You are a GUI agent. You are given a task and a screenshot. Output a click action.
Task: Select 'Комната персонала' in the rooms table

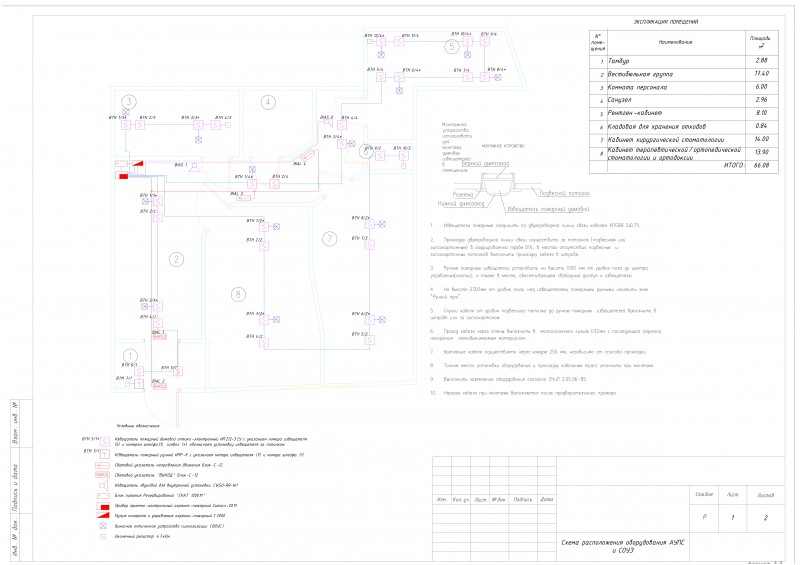pos(637,87)
